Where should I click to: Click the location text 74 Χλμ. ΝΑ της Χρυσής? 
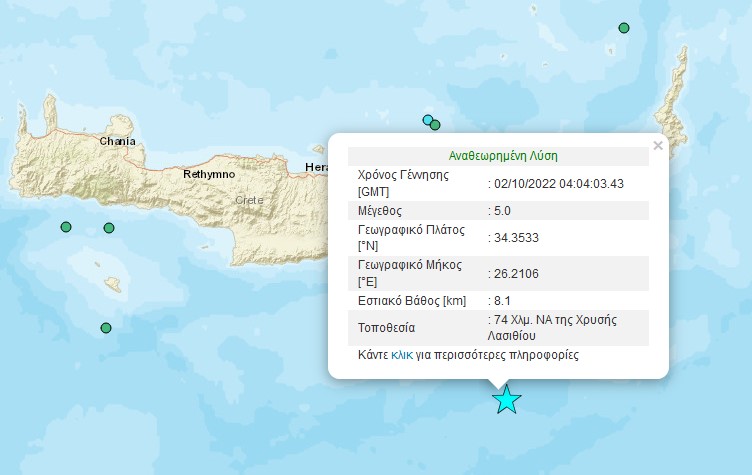pyautogui.click(x=555, y=320)
